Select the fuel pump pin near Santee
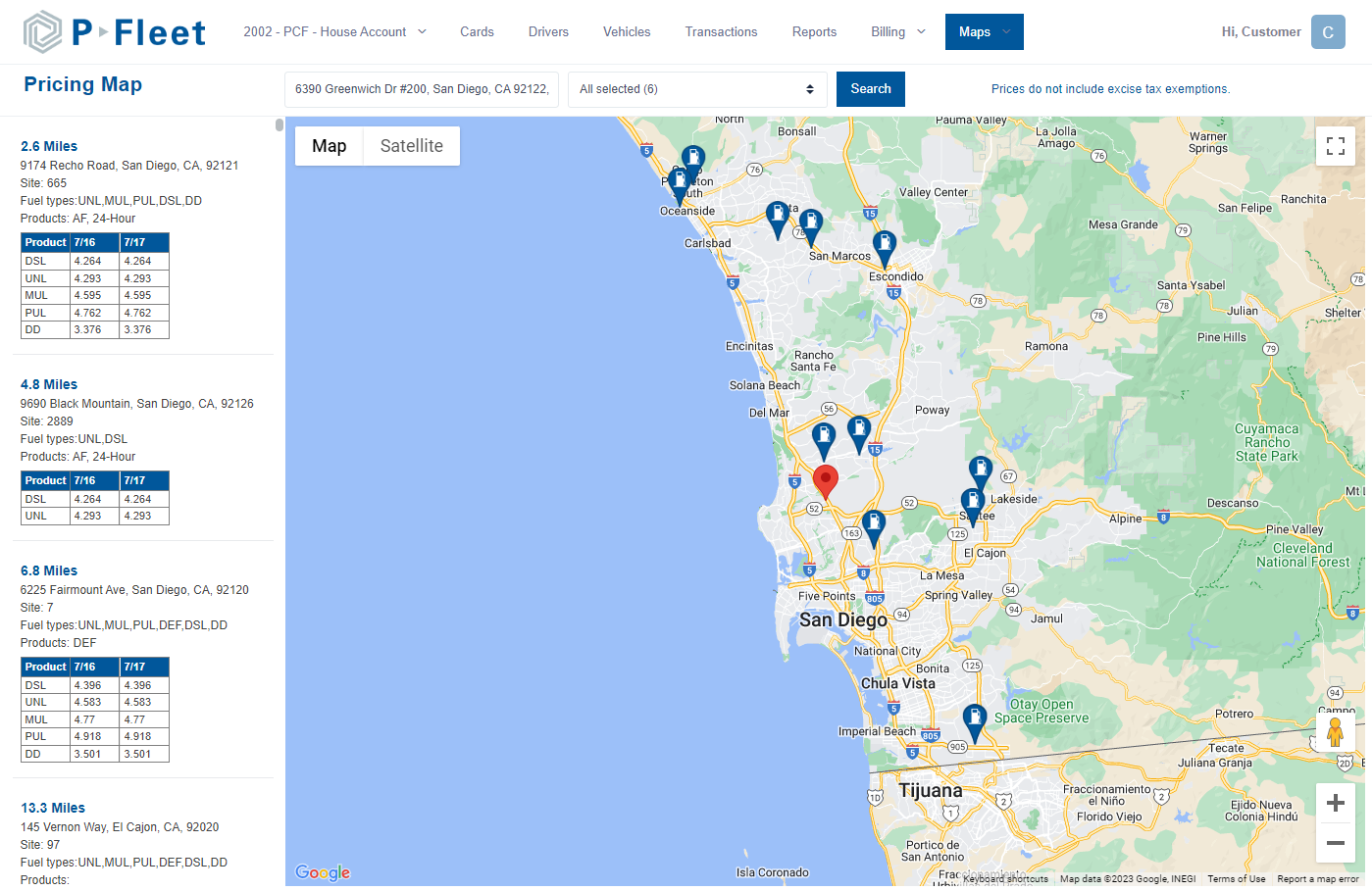This screenshot has width=1372, height=891. click(x=972, y=501)
